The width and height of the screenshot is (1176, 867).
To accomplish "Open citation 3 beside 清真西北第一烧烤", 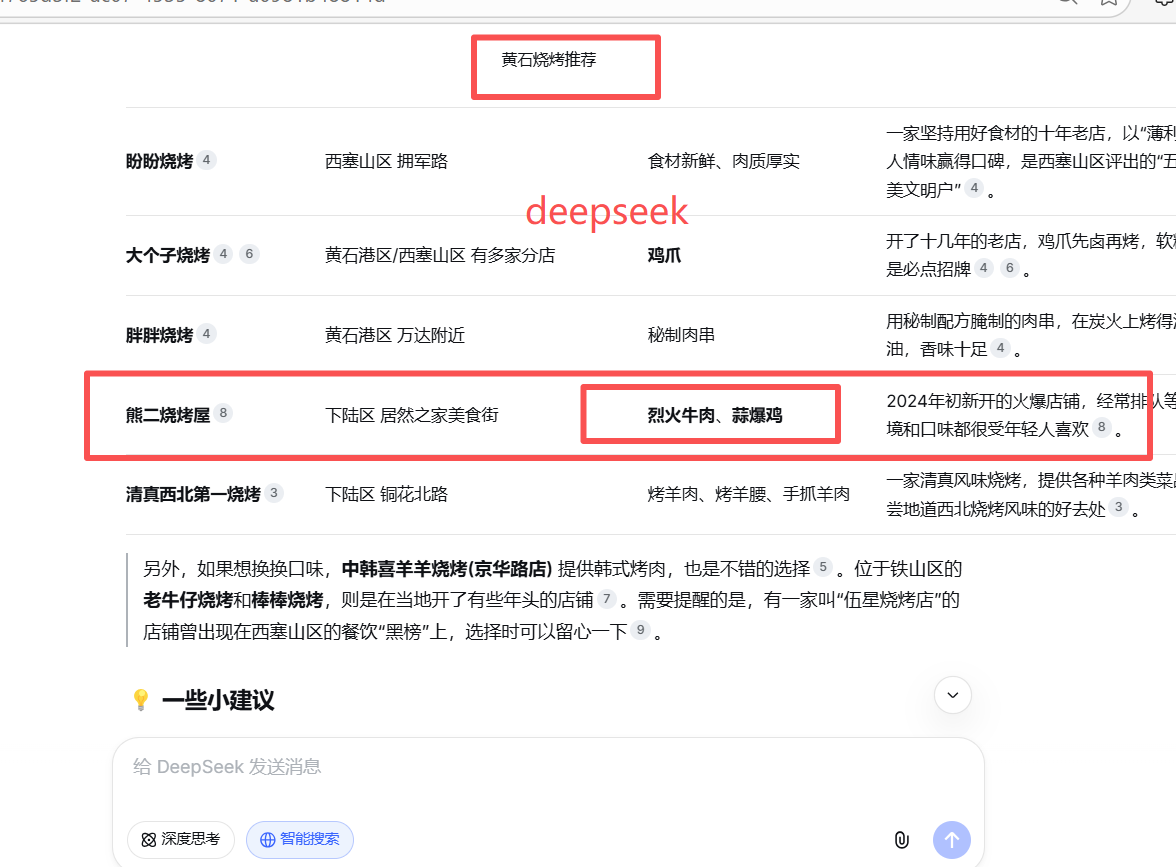I will tap(274, 493).
